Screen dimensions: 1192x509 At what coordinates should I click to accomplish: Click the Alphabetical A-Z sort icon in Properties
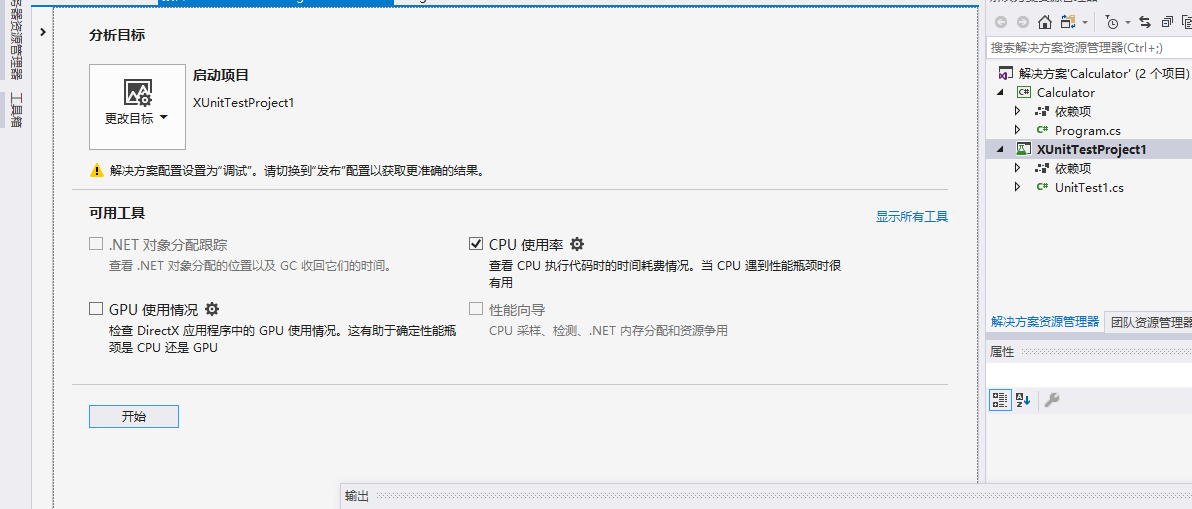1022,400
